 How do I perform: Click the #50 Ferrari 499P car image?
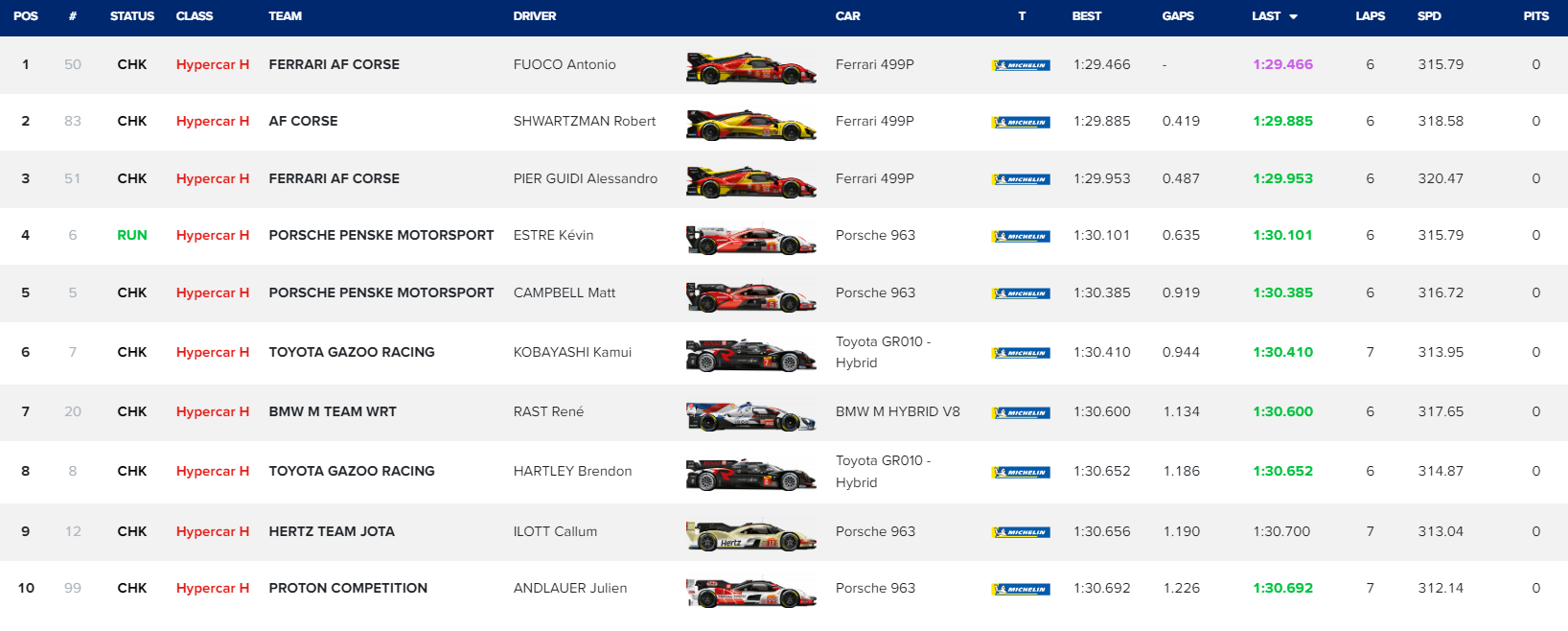tap(750, 68)
